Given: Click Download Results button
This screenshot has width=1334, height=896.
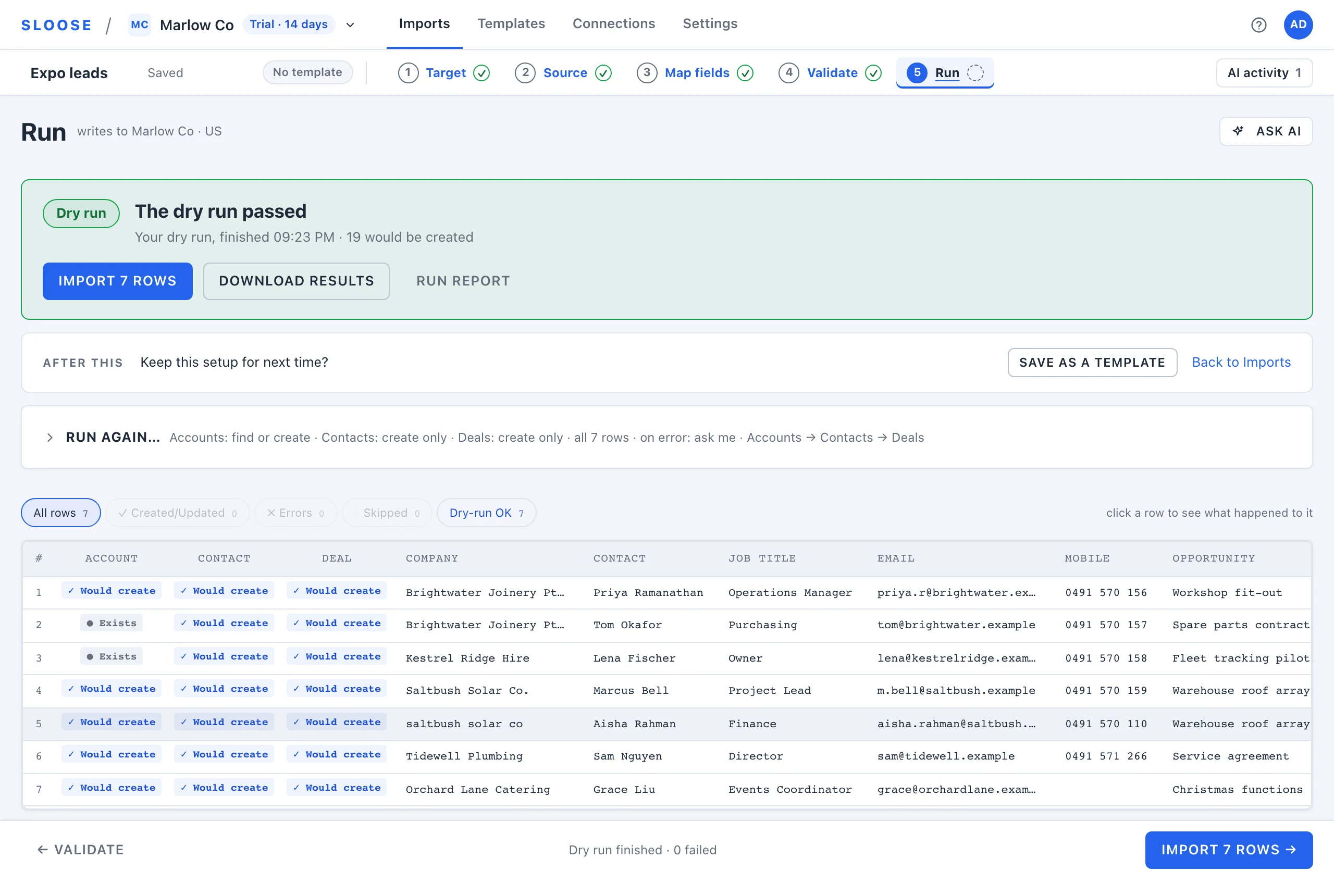Looking at the screenshot, I should [296, 281].
